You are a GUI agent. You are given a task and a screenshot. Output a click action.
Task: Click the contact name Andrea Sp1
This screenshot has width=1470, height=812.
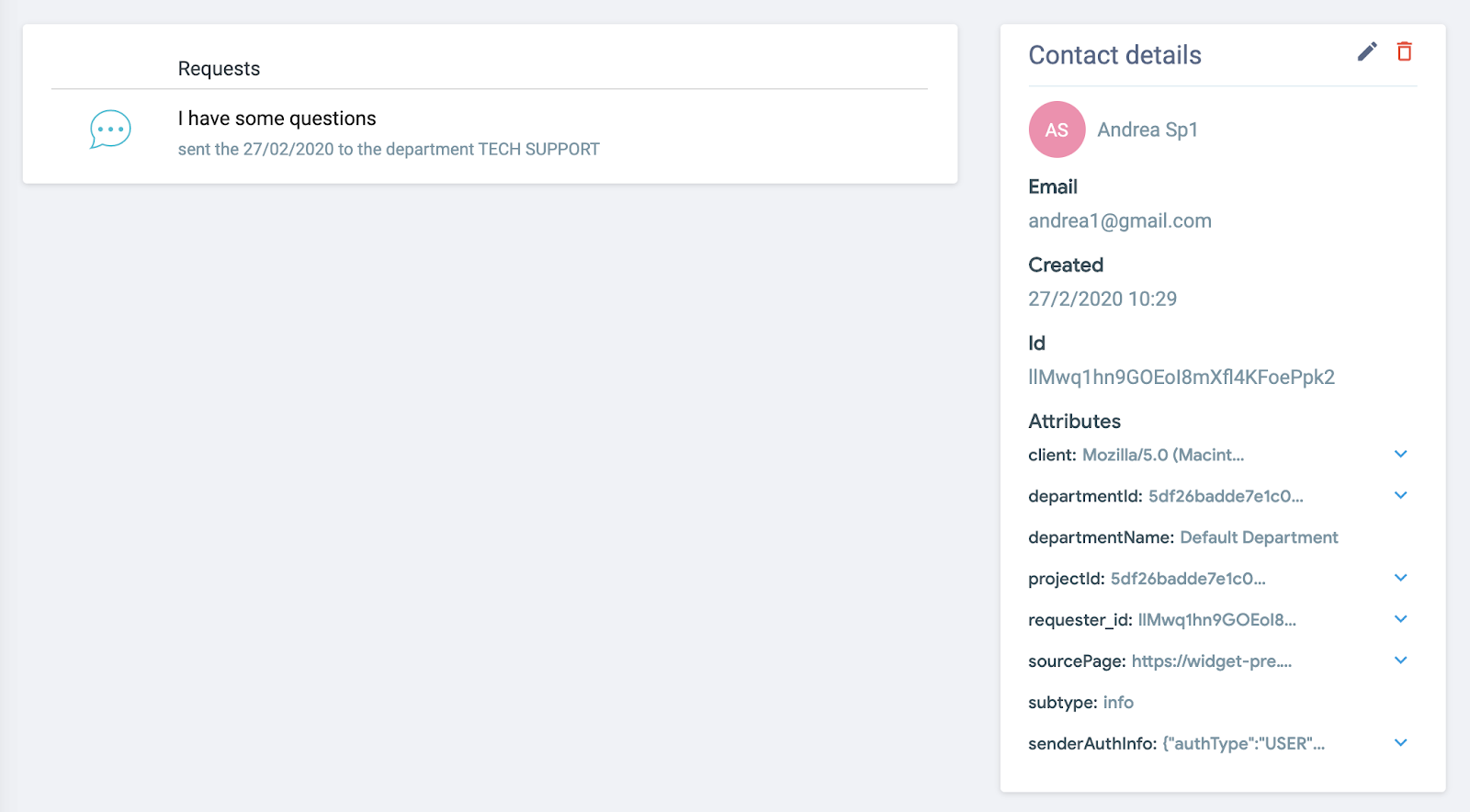pyautogui.click(x=1147, y=130)
